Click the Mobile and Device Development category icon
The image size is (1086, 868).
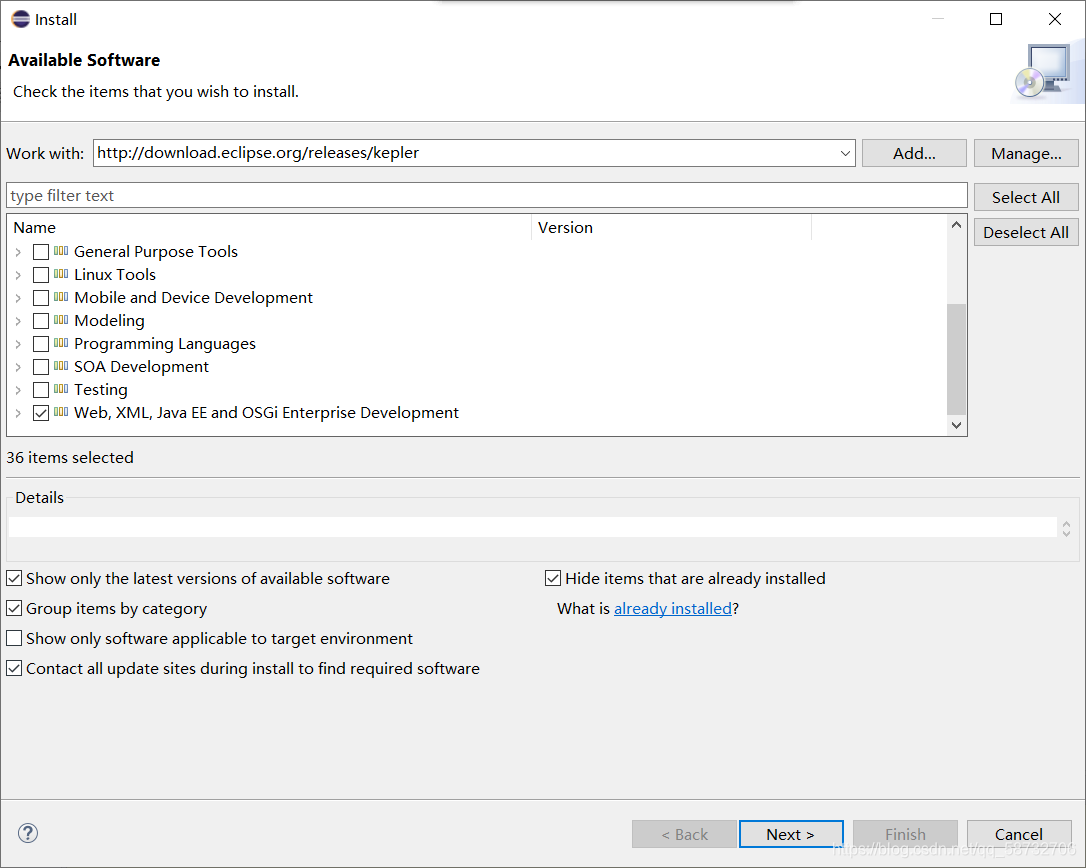61,296
